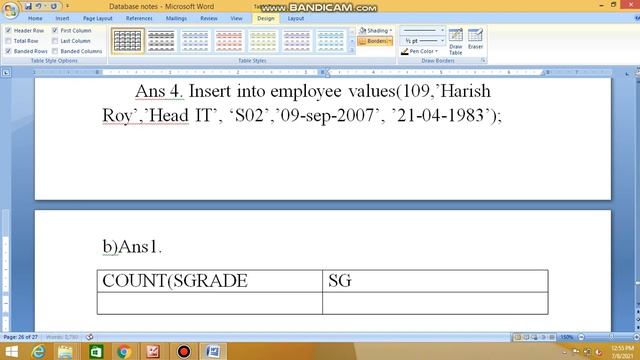Switch to the Page Layout tab

98,18
